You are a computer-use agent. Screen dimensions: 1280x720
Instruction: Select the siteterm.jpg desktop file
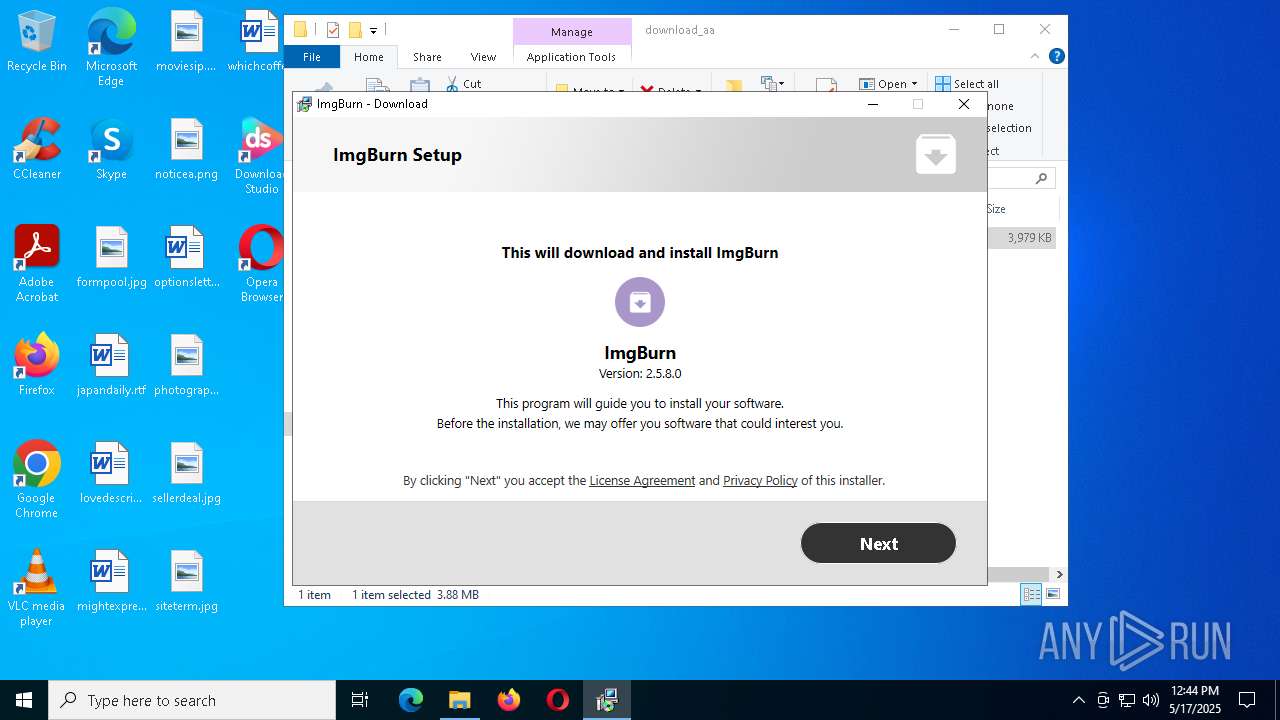[x=186, y=581]
